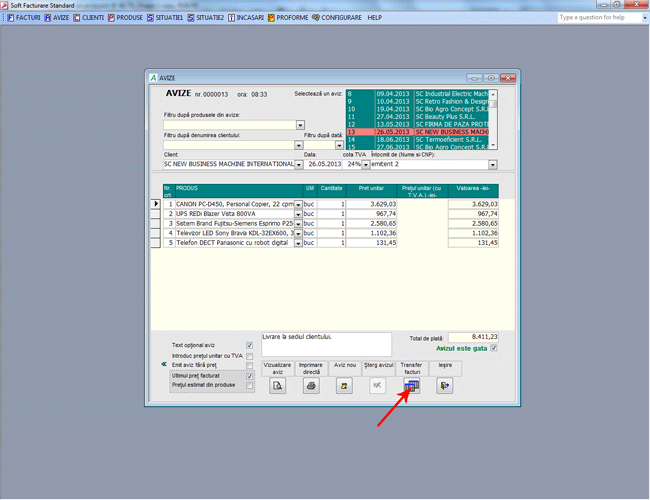650x500 pixels.
Task: Select aviz 10 SC Bio Agro Concept row
Action: (x=417, y=109)
